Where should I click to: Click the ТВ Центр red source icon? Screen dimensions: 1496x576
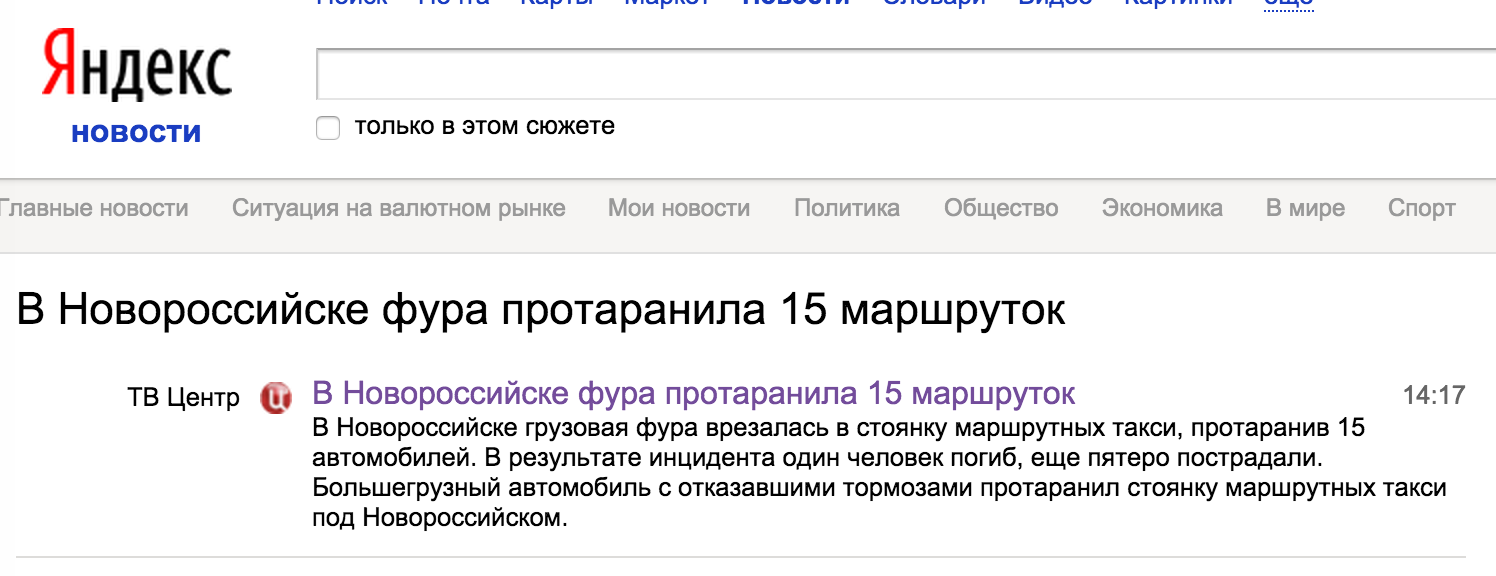[275, 398]
